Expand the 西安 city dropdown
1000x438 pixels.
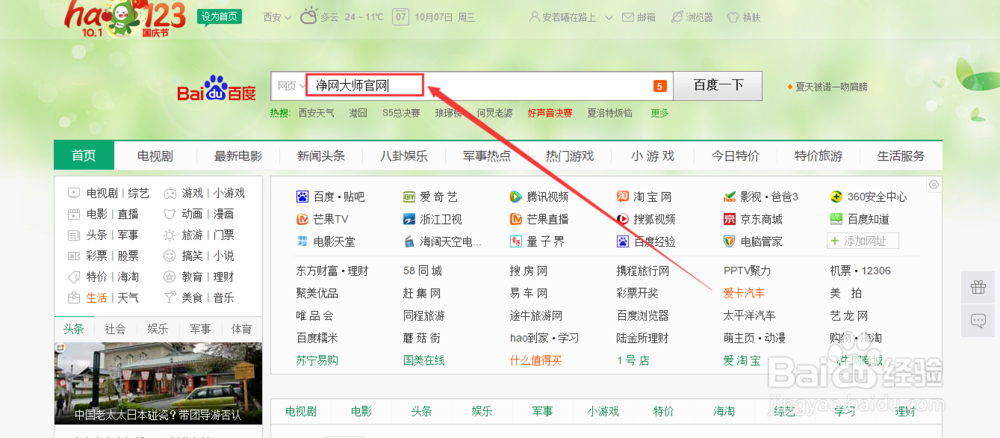click(x=277, y=17)
